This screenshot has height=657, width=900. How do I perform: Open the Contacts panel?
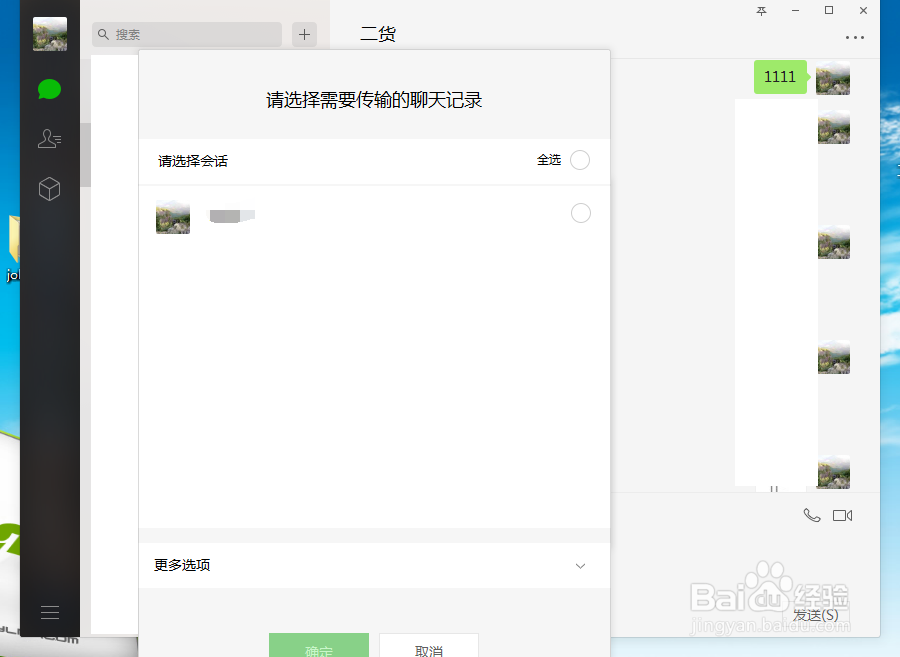pyautogui.click(x=49, y=139)
